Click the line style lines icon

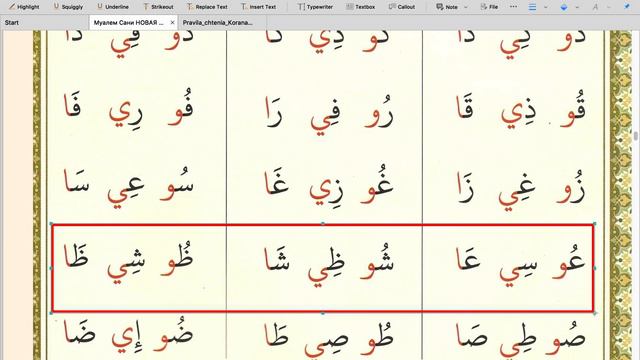(532, 7)
